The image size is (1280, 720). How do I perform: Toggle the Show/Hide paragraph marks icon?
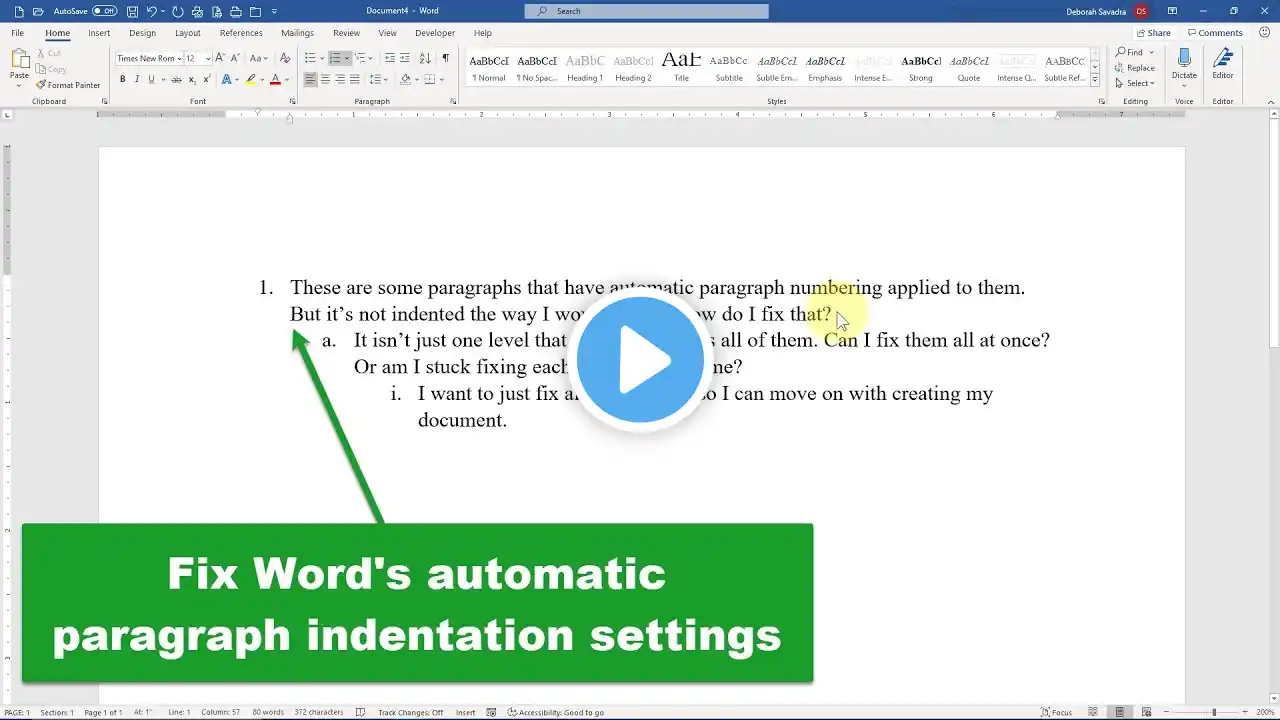pos(445,59)
